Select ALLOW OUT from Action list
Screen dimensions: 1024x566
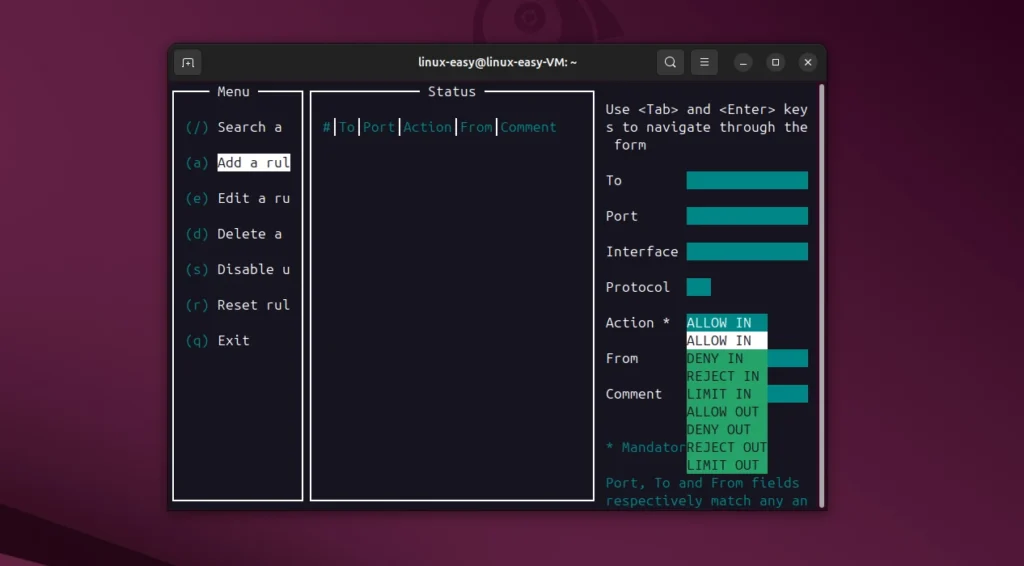tap(726, 412)
